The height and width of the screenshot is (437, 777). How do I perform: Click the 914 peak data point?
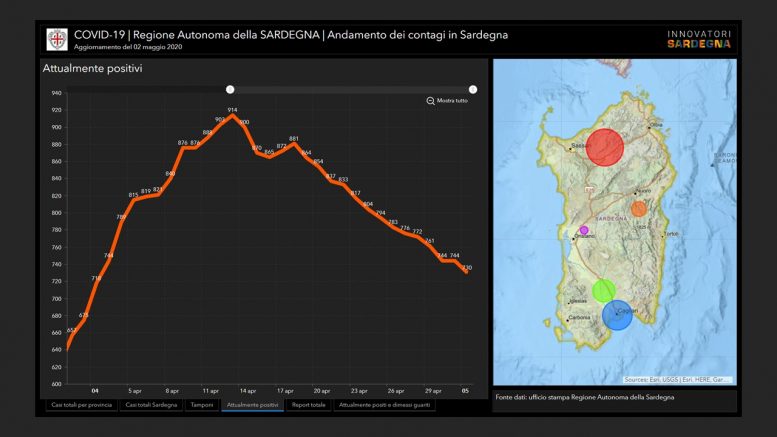point(233,116)
